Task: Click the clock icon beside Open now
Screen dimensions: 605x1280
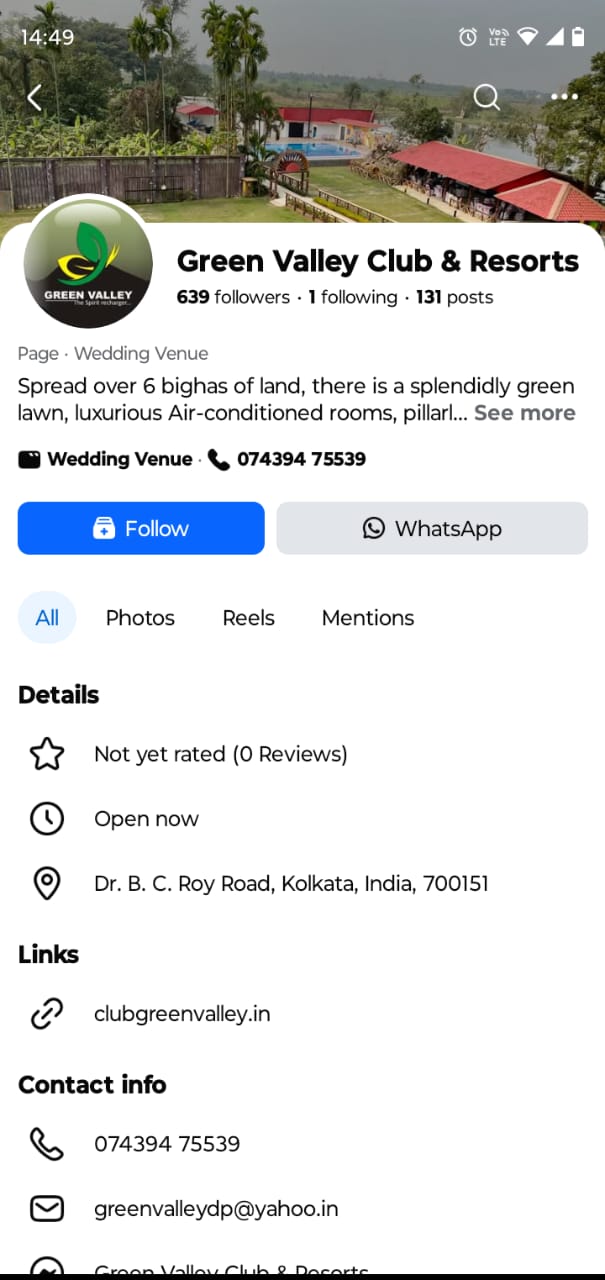Action: 47,818
